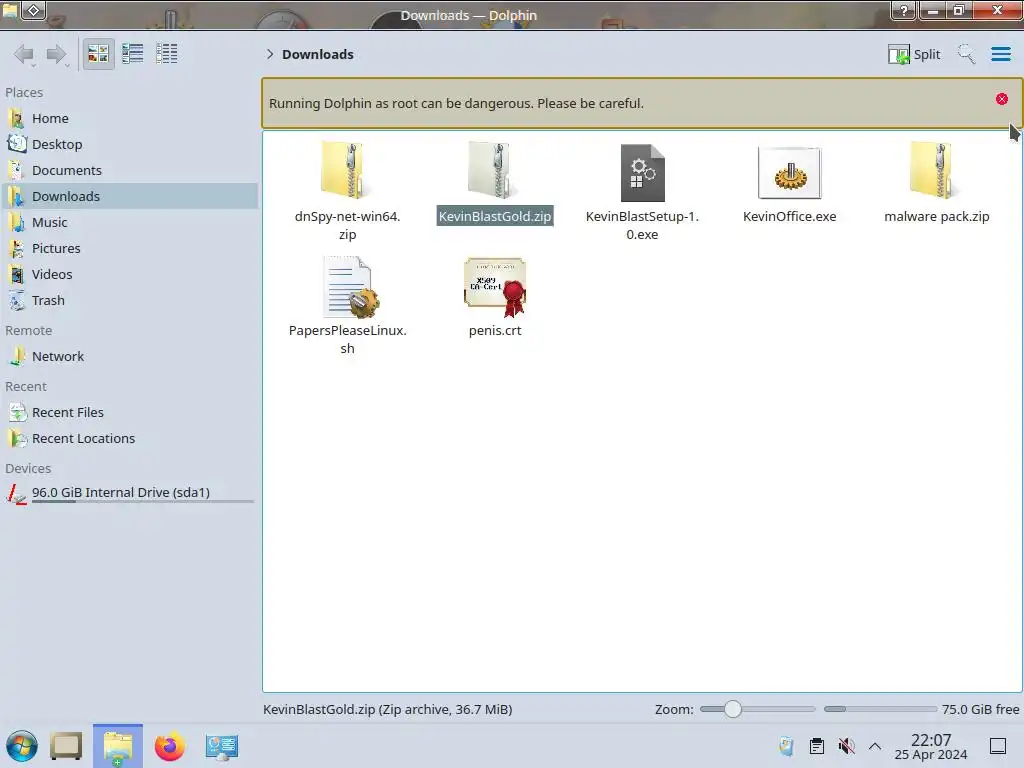Open Recent Files
Viewport: 1024px width, 768px height.
(129, 413)
